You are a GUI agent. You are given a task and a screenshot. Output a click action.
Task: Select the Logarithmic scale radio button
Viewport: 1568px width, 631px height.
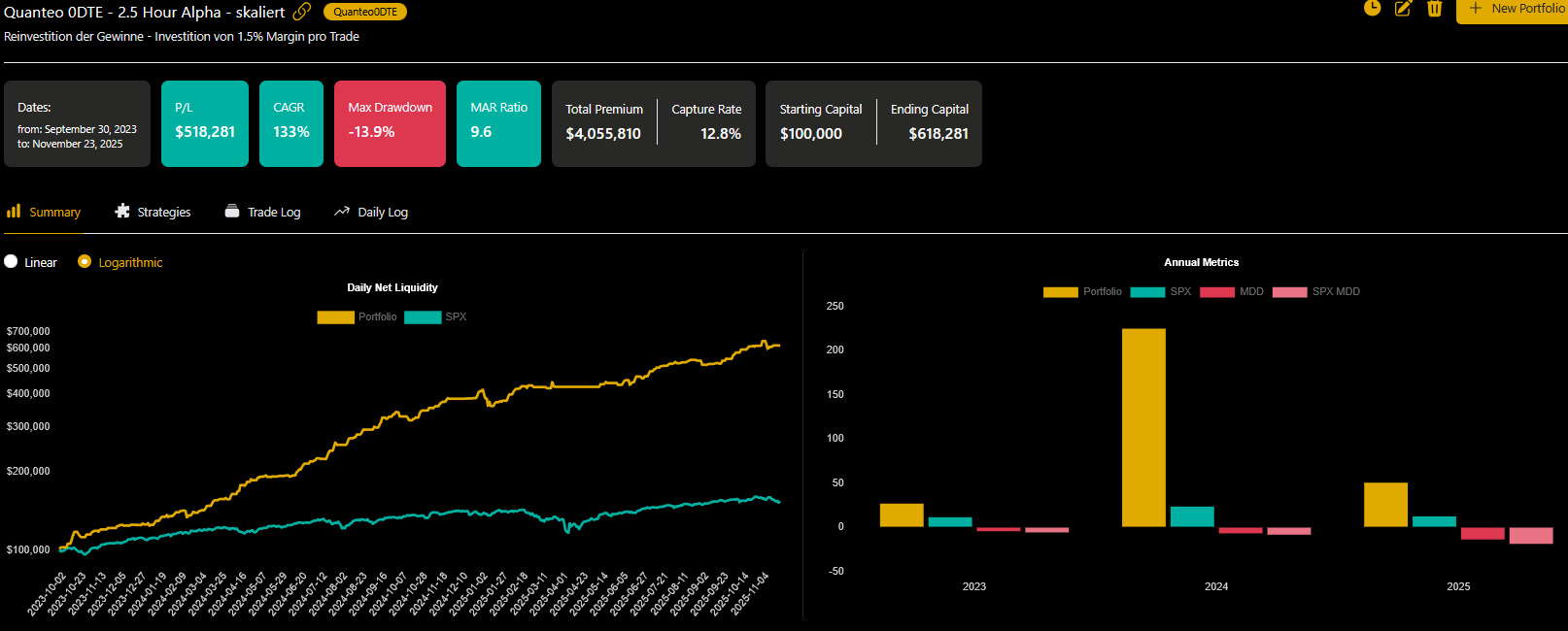(x=85, y=262)
